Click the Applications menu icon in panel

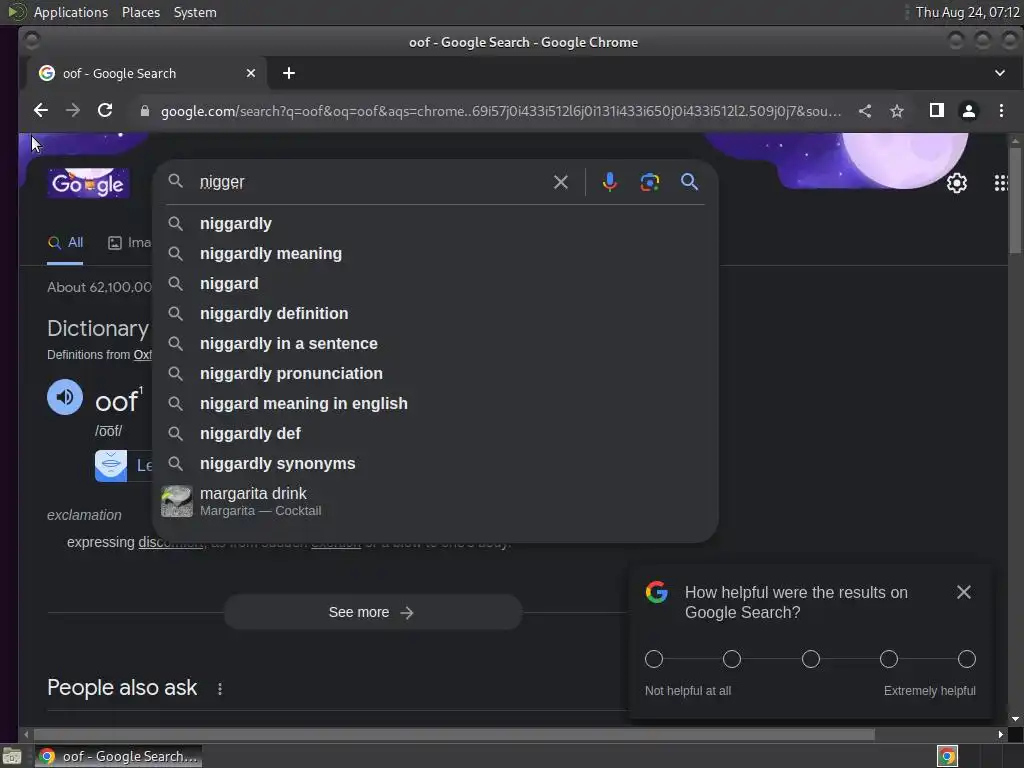tap(16, 12)
